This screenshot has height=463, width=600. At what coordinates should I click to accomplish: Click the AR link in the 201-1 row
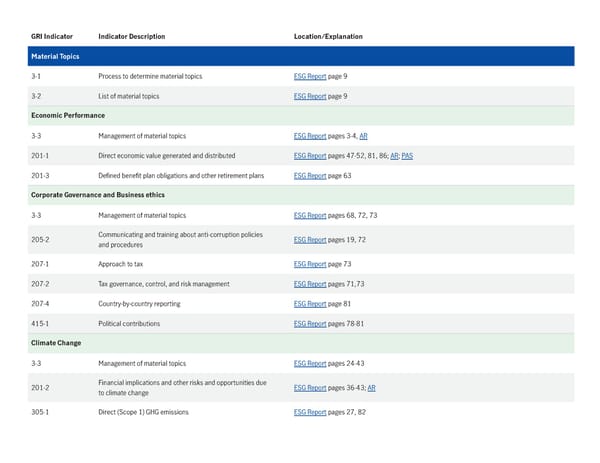pos(394,156)
